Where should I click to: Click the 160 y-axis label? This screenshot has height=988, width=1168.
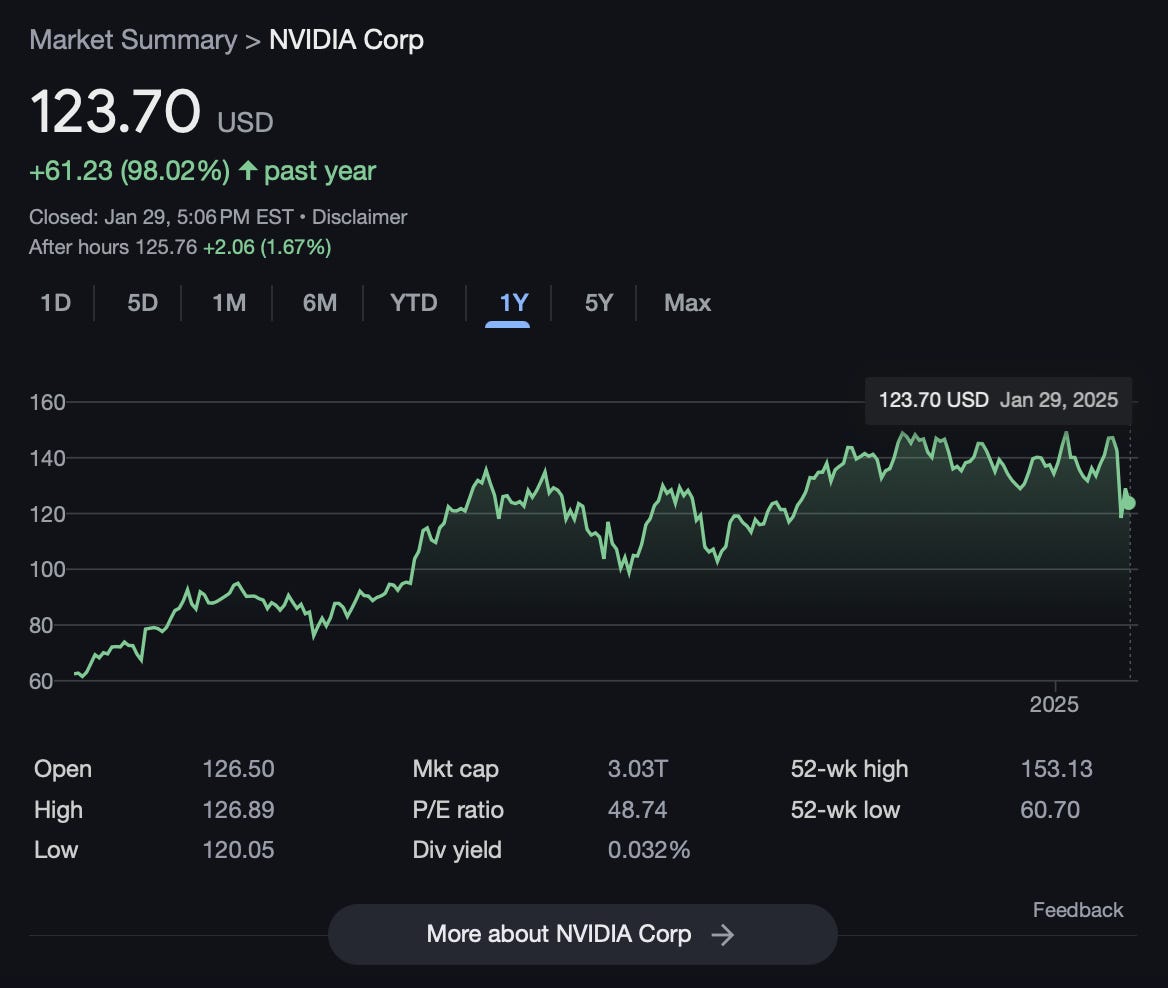[x=48, y=402]
